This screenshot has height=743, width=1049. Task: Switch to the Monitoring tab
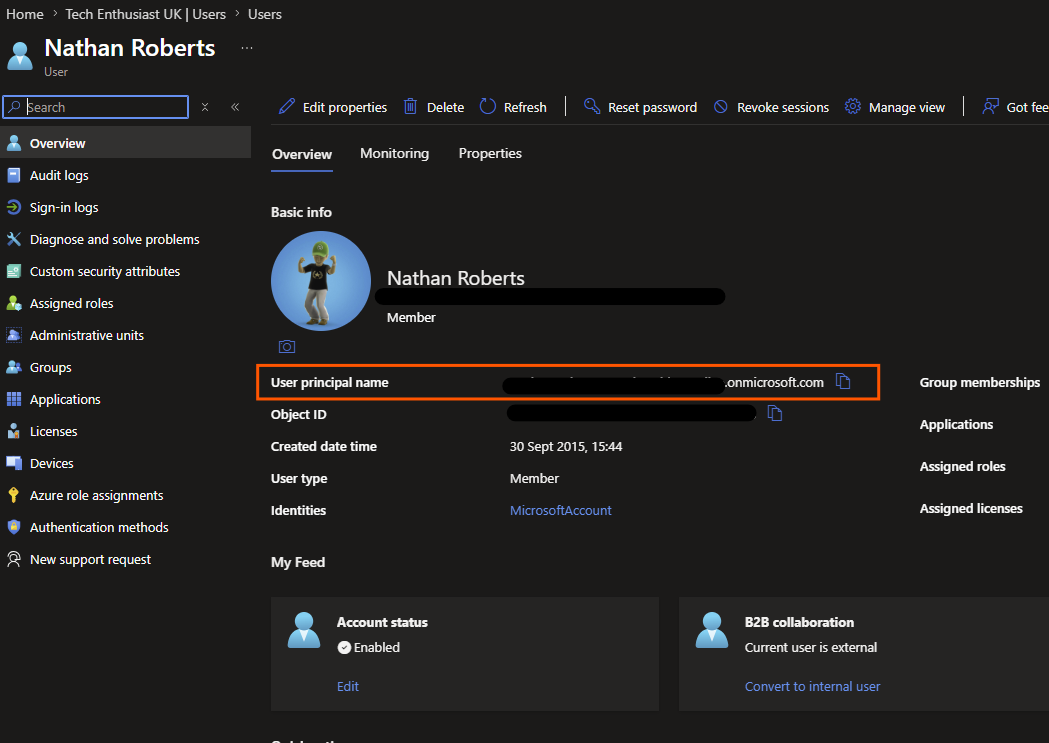394,154
